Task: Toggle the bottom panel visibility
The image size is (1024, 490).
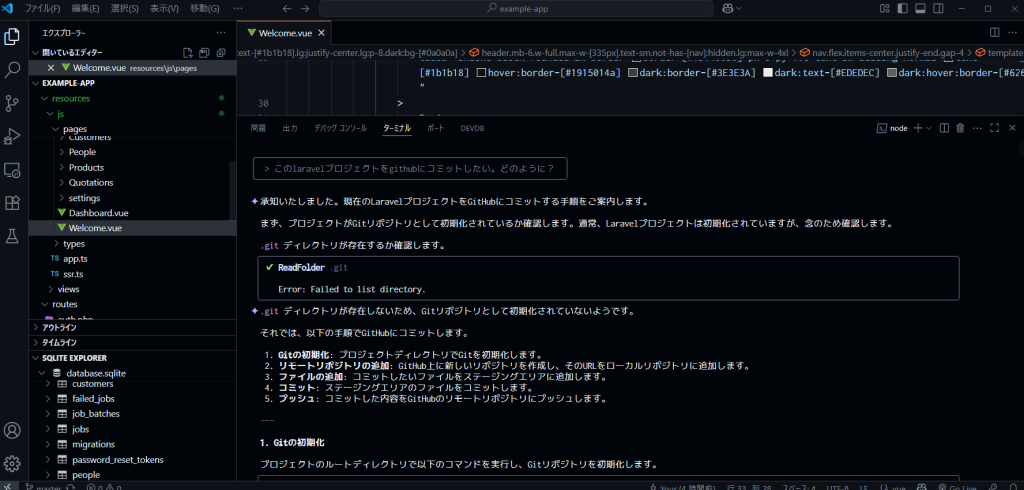Action: (920, 8)
